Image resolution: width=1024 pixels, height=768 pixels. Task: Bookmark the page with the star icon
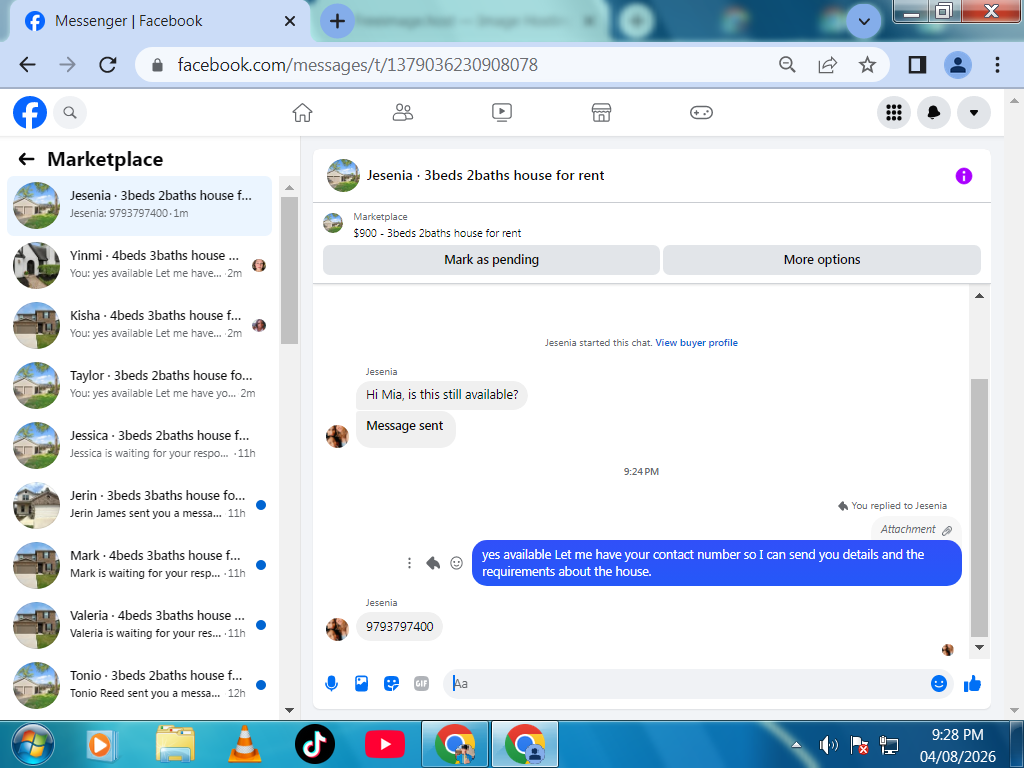pos(867,65)
